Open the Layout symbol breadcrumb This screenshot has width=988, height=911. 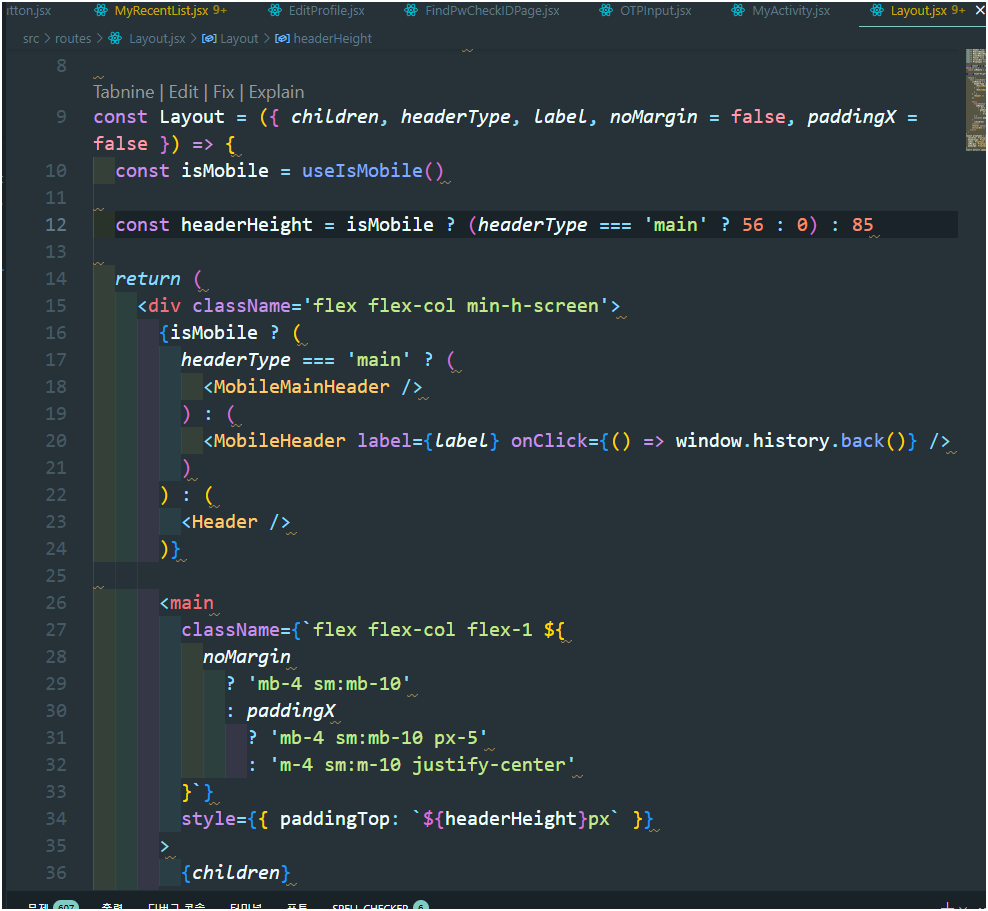(x=239, y=39)
